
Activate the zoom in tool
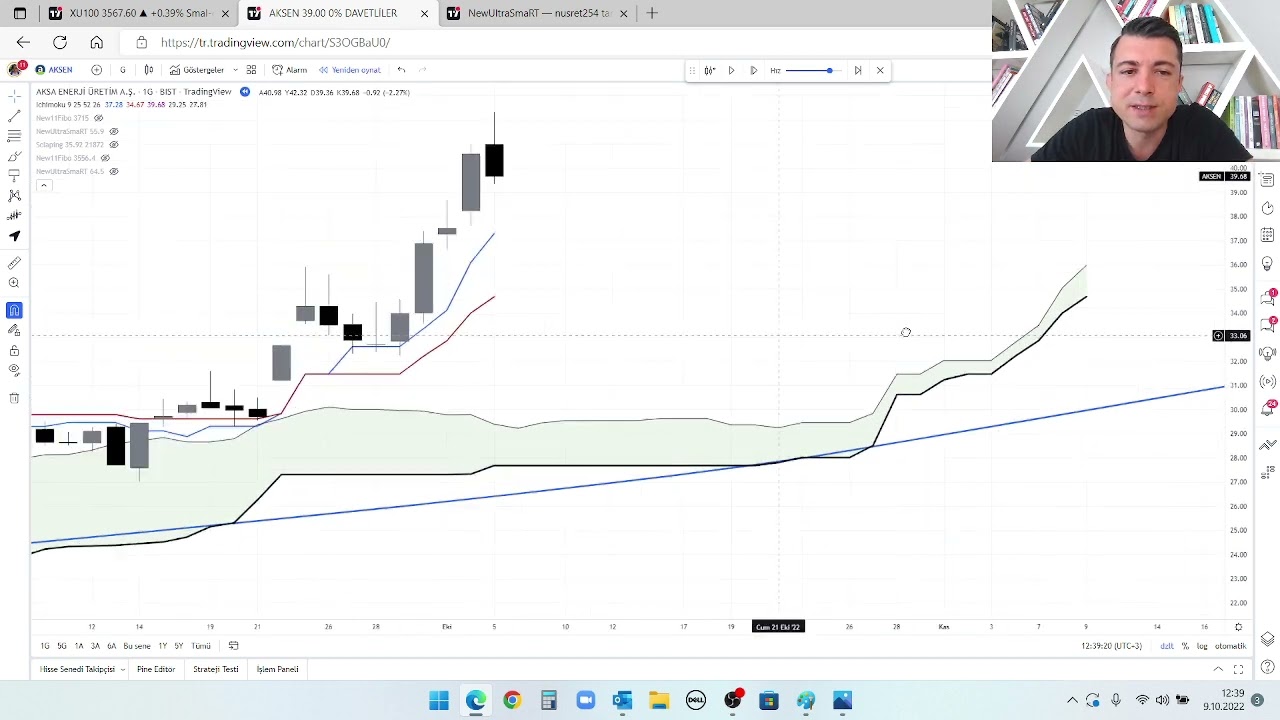[14, 283]
